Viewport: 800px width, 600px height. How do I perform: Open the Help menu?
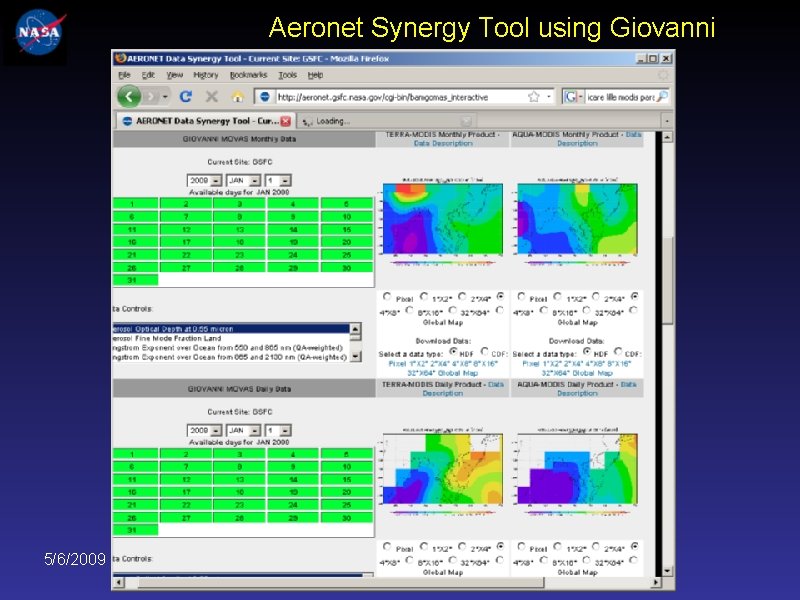pyautogui.click(x=315, y=75)
